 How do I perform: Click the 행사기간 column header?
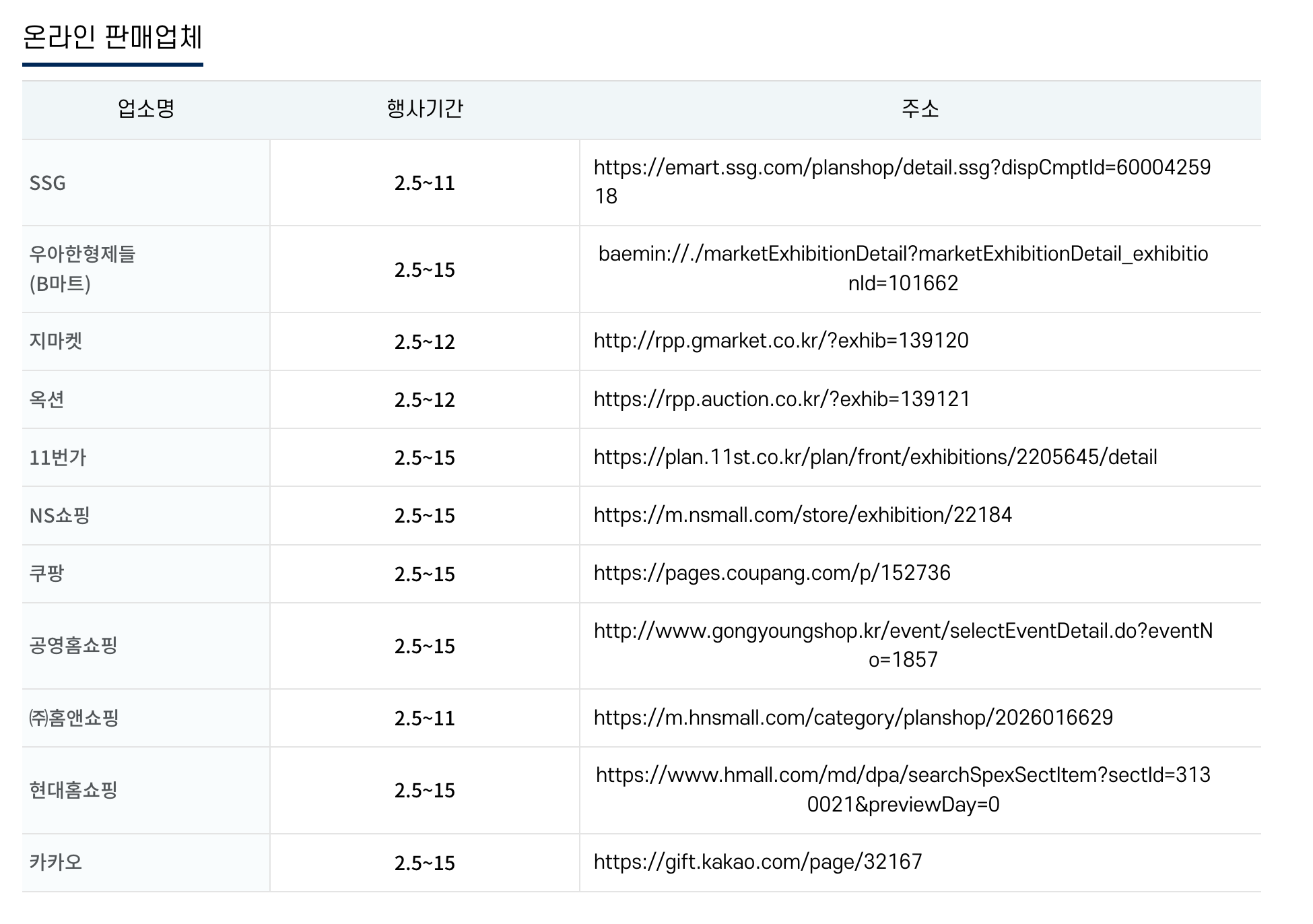[x=424, y=109]
